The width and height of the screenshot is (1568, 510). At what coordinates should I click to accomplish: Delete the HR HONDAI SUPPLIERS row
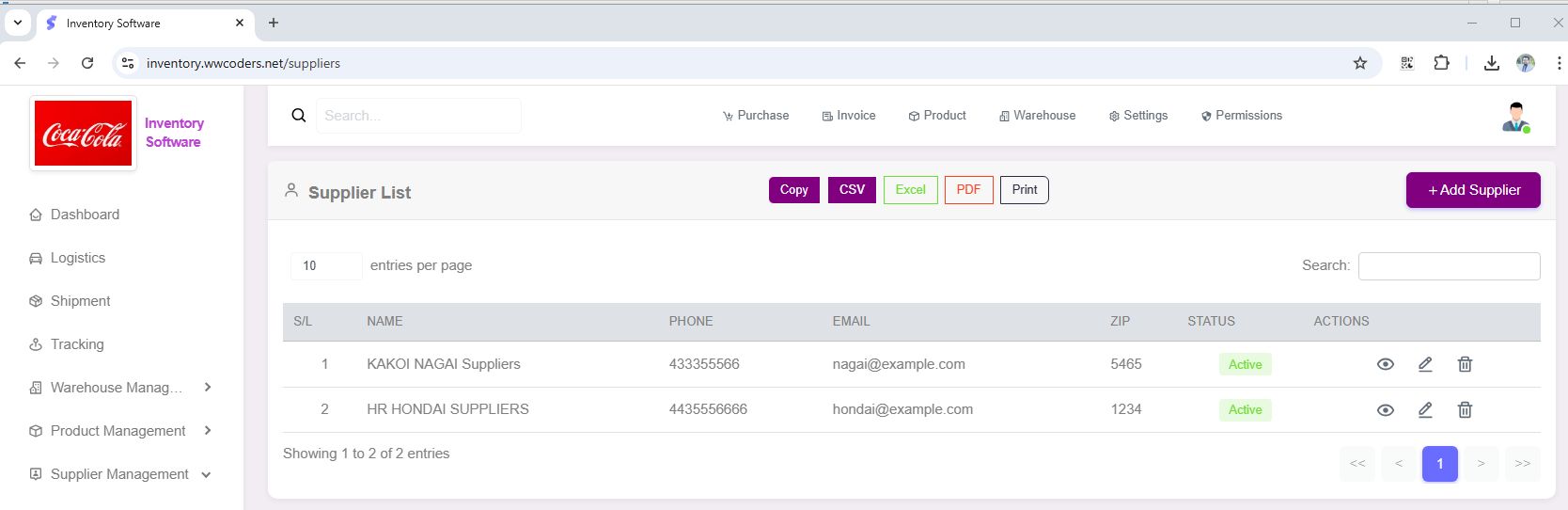click(1465, 409)
